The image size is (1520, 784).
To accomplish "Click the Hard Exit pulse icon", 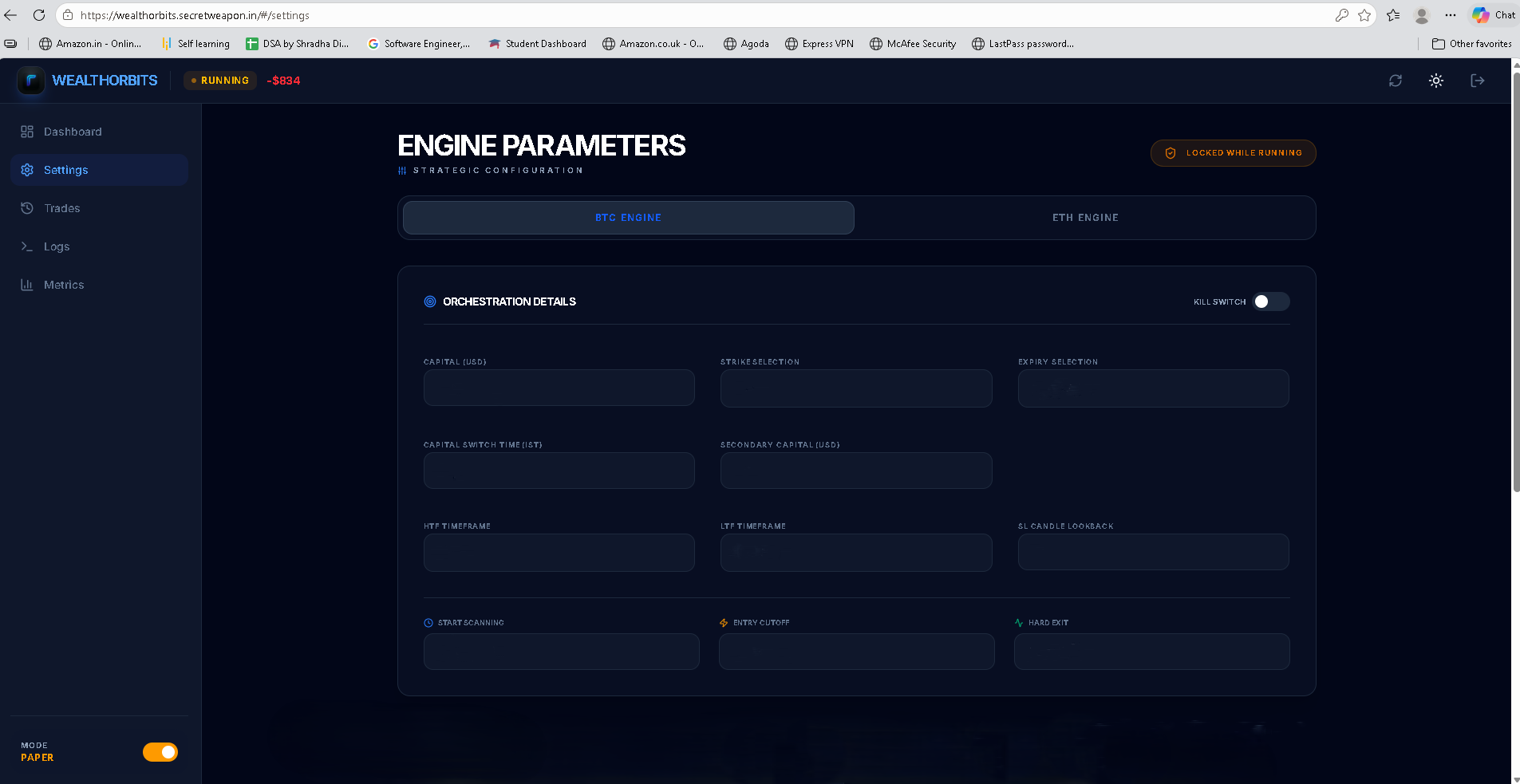I will tap(1019, 623).
